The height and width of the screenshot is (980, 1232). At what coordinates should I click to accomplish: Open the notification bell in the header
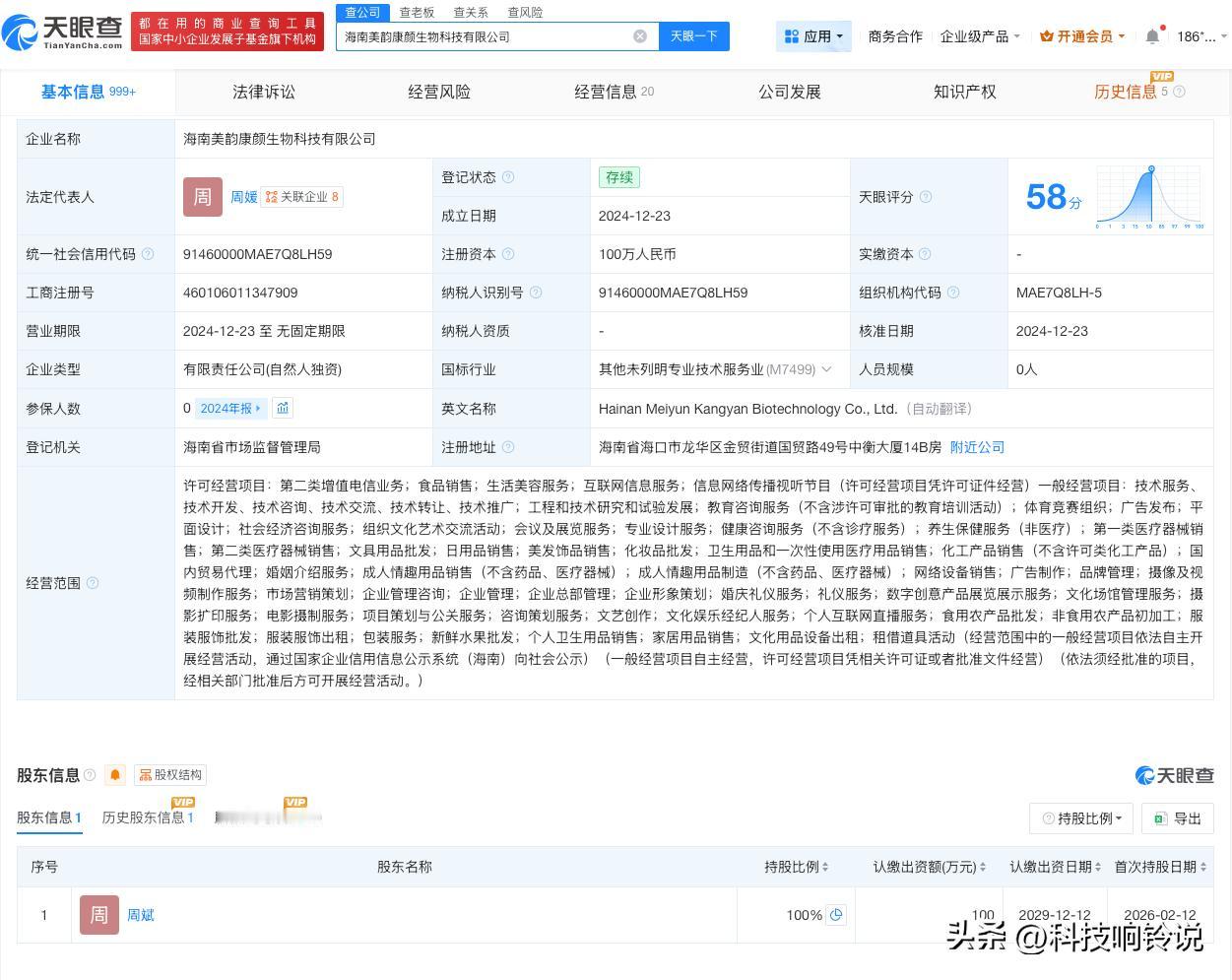1152,36
